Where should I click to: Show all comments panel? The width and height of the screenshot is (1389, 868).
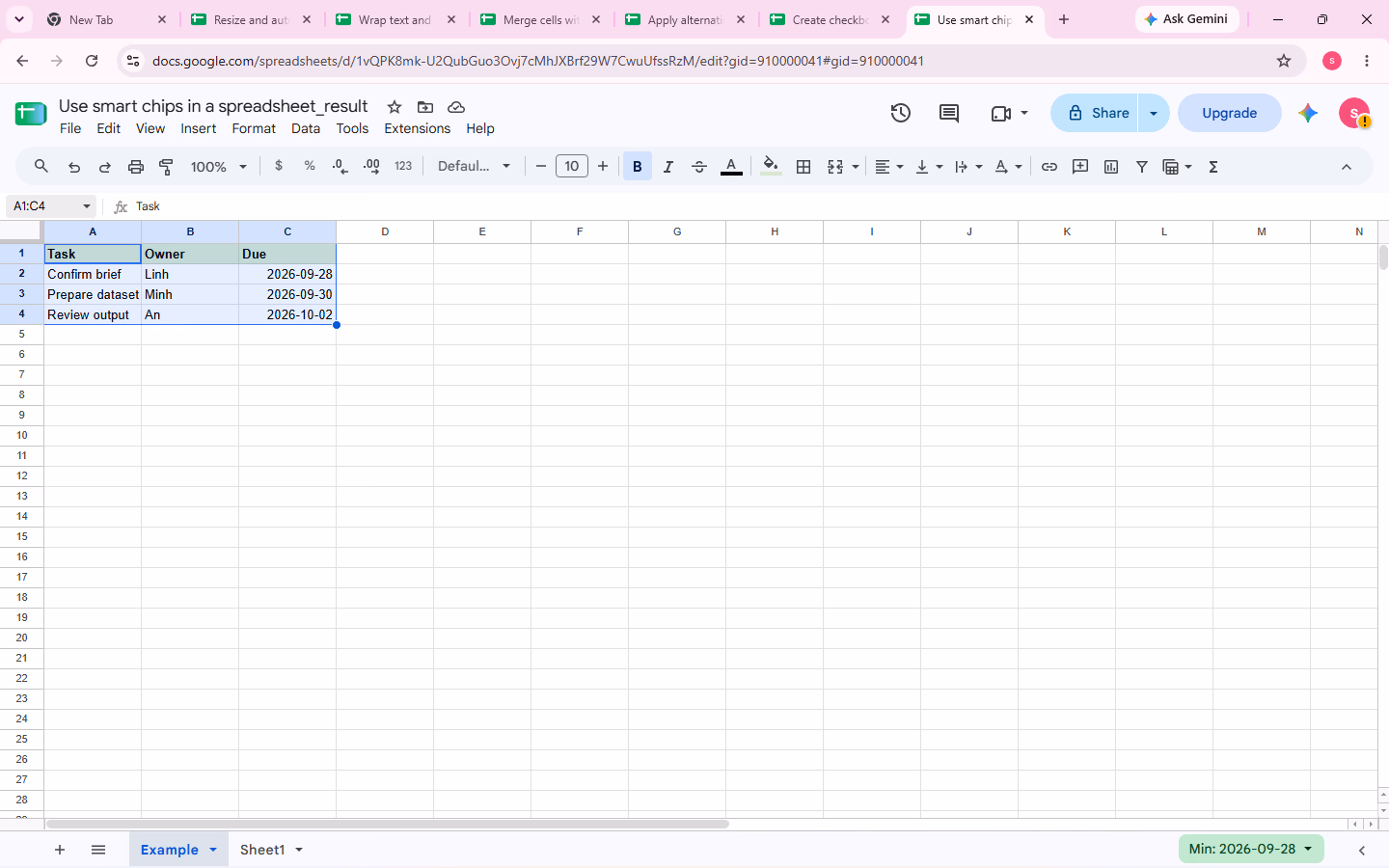pyautogui.click(x=949, y=113)
